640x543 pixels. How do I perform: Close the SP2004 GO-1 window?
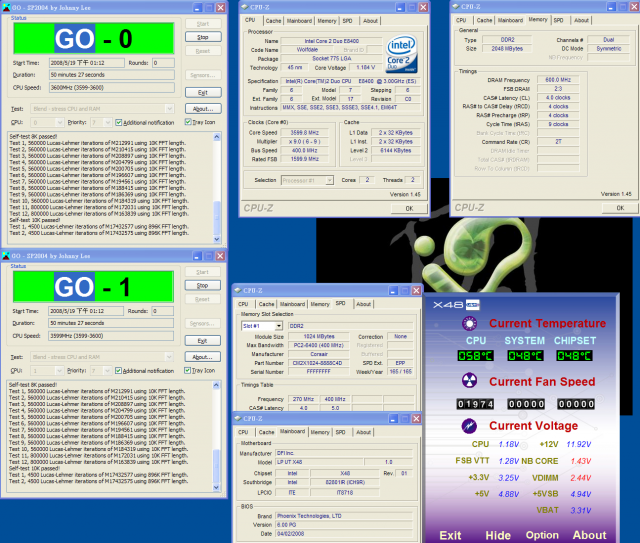(220, 256)
